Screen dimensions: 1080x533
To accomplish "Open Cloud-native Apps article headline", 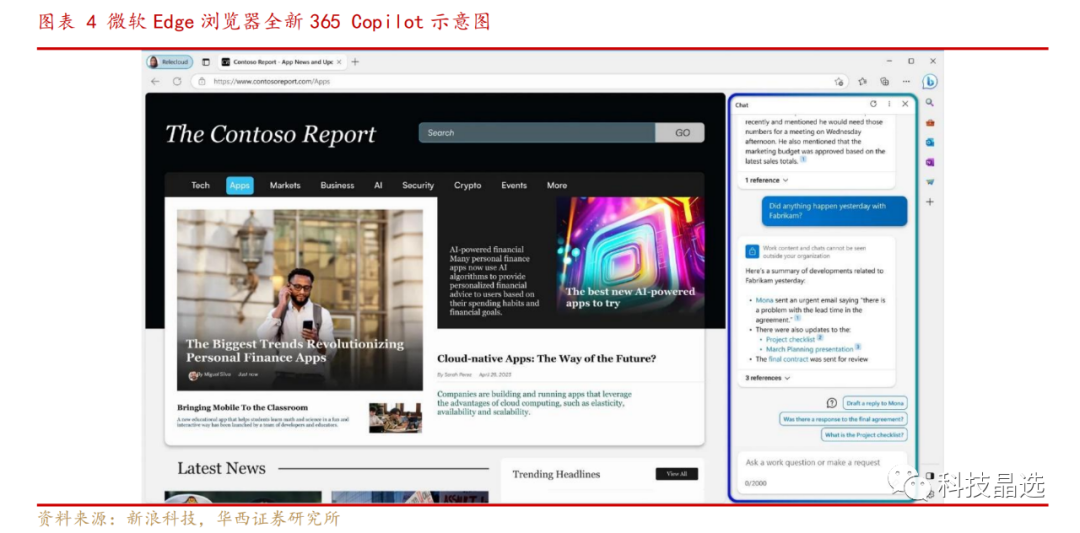I will click(547, 359).
